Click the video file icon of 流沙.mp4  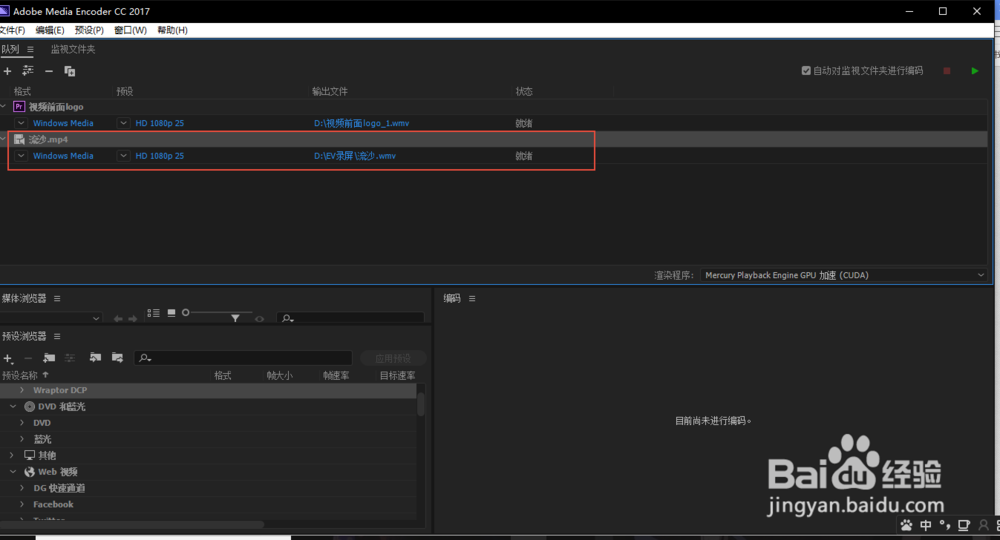pyautogui.click(x=19, y=139)
